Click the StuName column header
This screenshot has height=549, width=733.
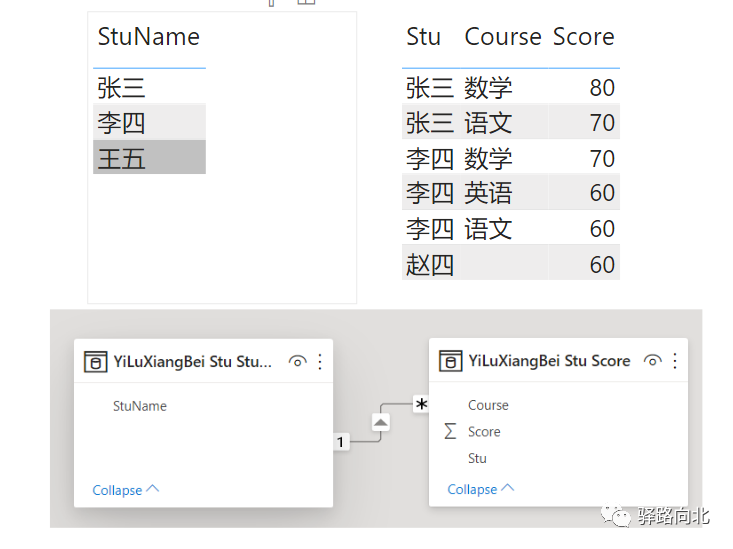pyautogui.click(x=149, y=36)
